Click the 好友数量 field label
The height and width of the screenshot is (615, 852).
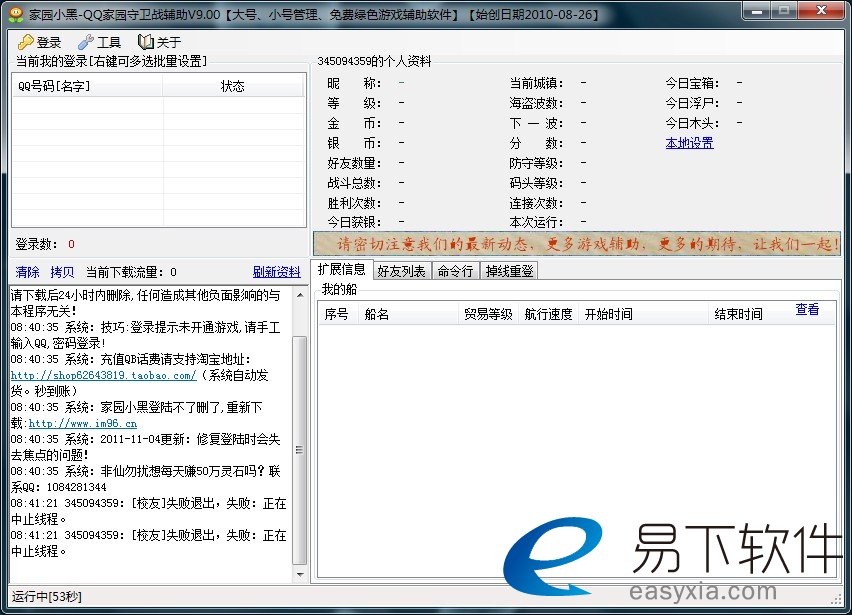tap(354, 163)
